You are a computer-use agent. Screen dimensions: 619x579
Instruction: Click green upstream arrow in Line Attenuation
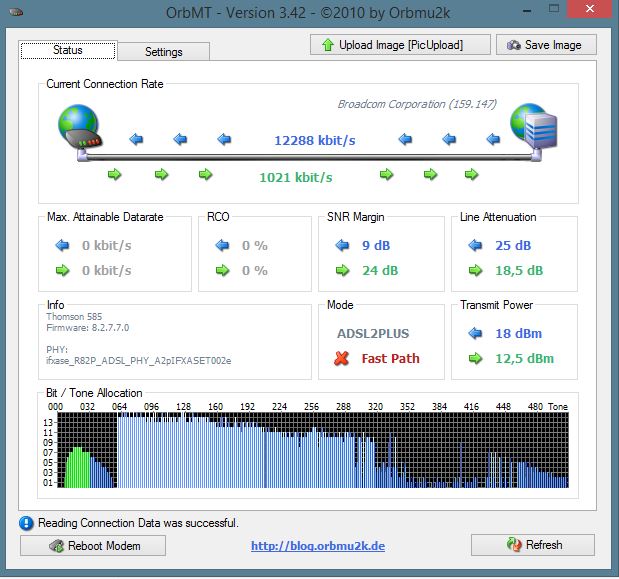click(475, 270)
